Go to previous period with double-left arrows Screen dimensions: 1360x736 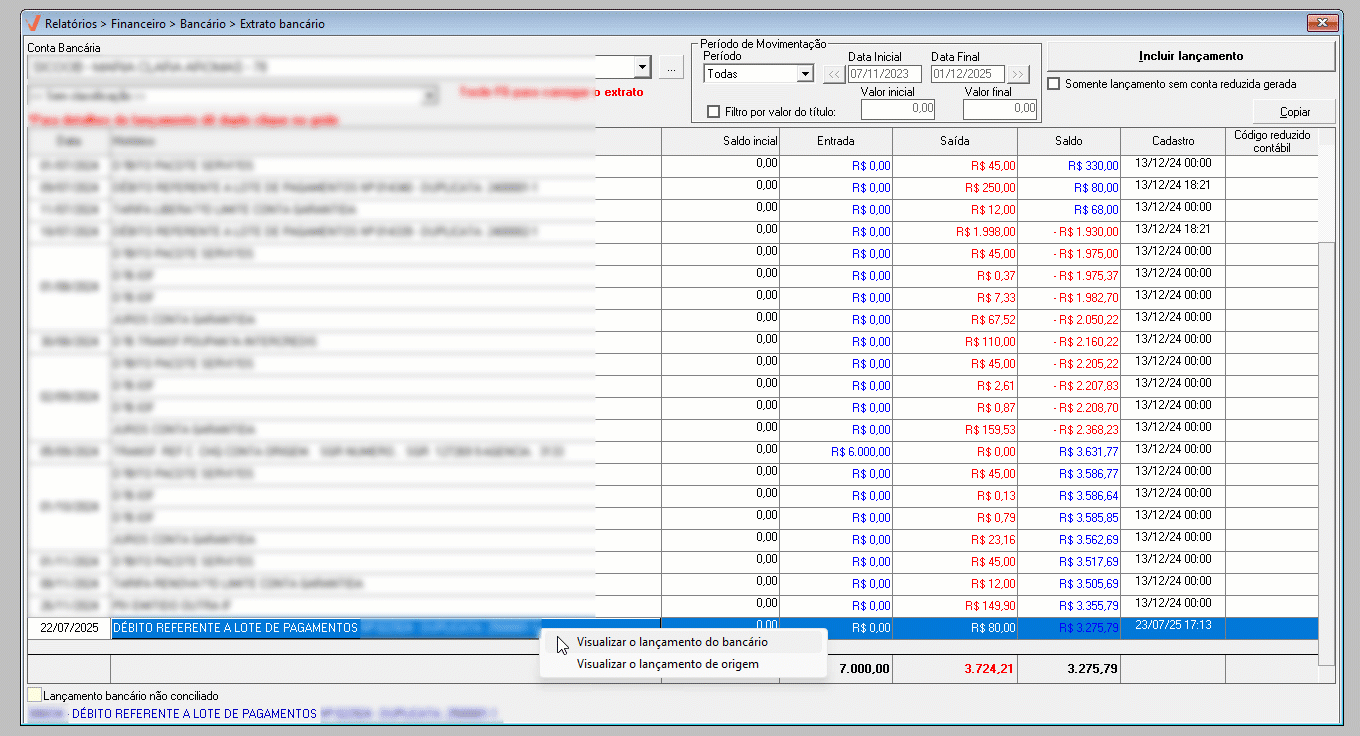pyautogui.click(x=833, y=73)
